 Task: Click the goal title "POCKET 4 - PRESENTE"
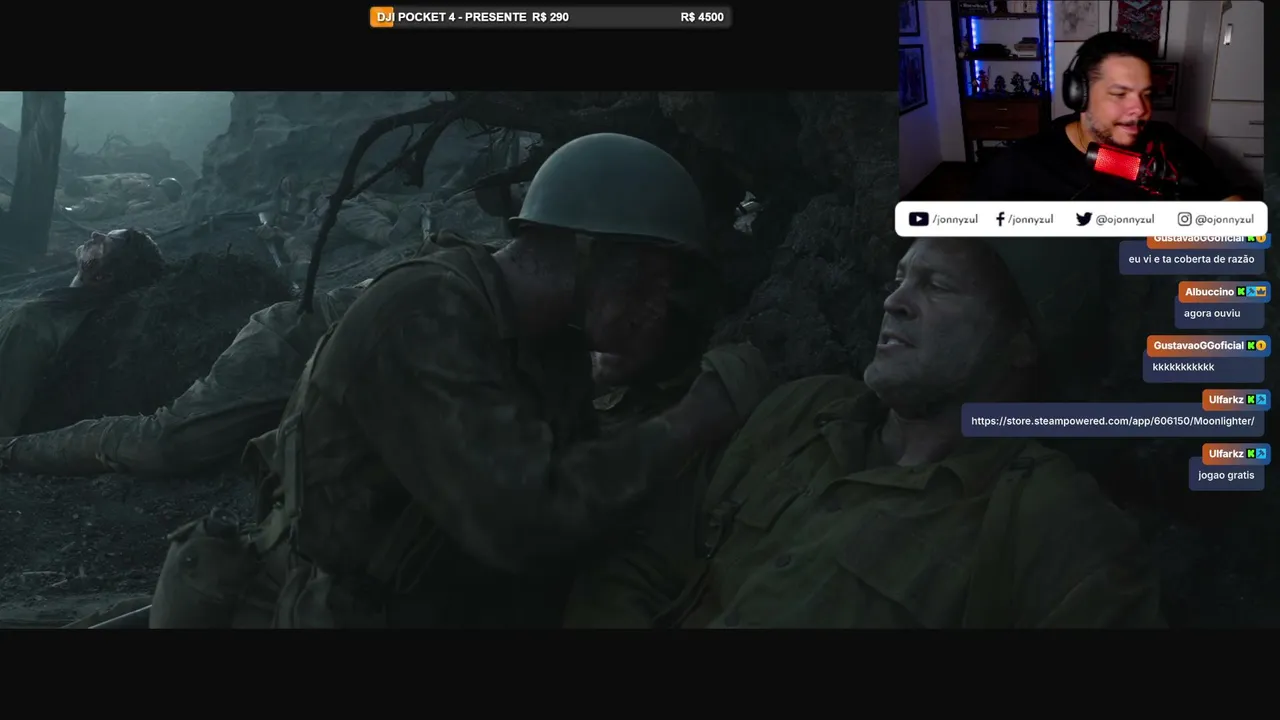[x=462, y=17]
